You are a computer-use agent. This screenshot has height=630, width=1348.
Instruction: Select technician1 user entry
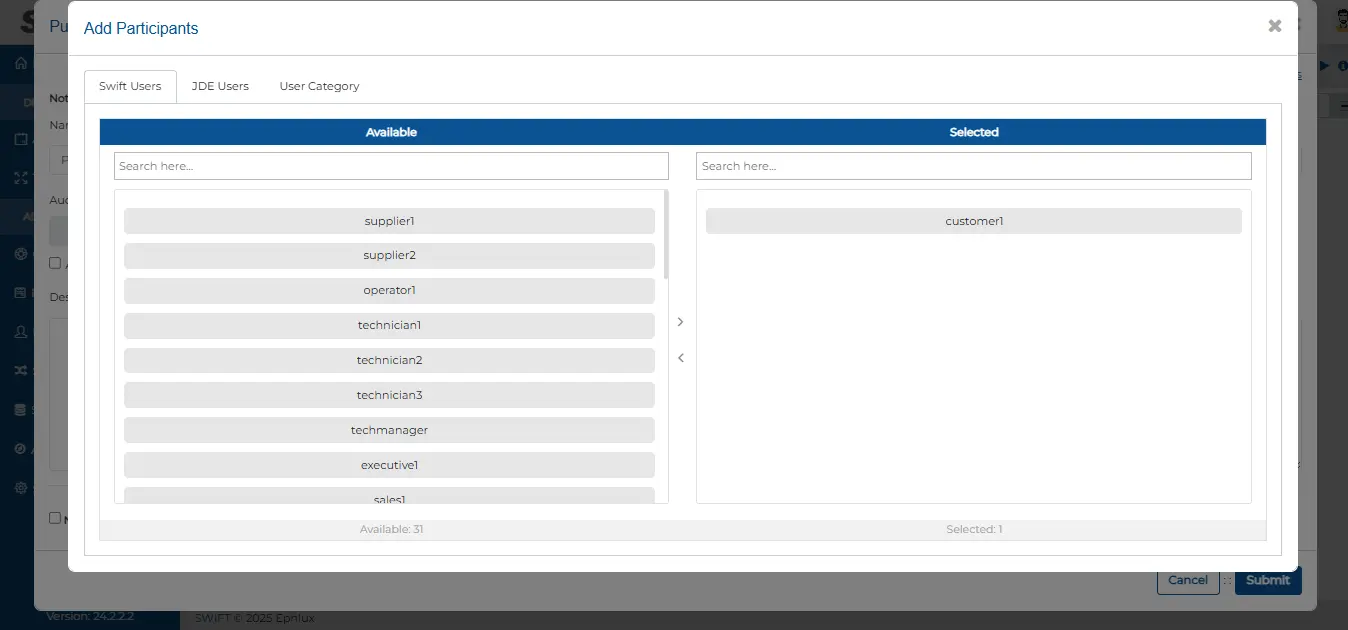(389, 326)
